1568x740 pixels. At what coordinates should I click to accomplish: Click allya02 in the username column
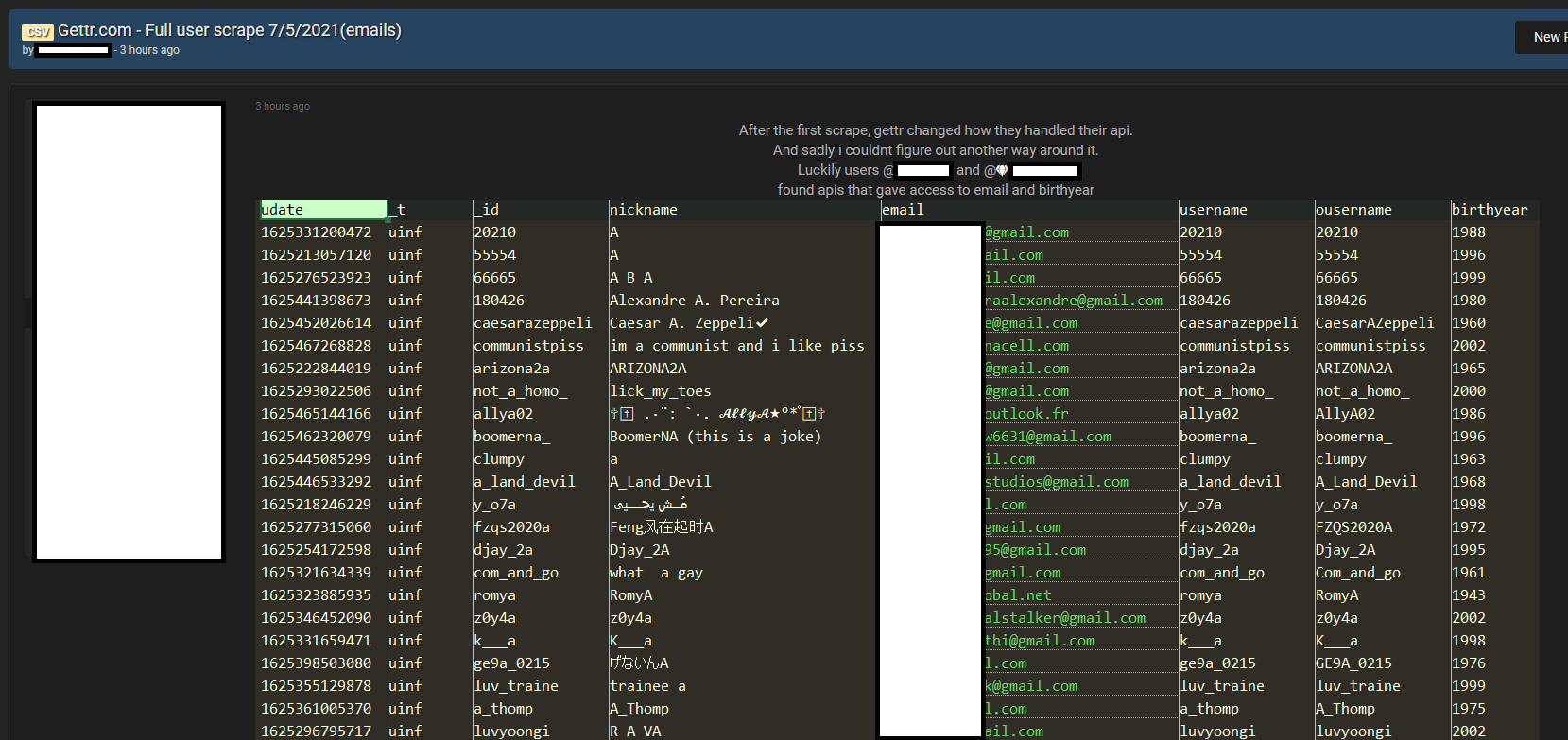[x=1209, y=414]
